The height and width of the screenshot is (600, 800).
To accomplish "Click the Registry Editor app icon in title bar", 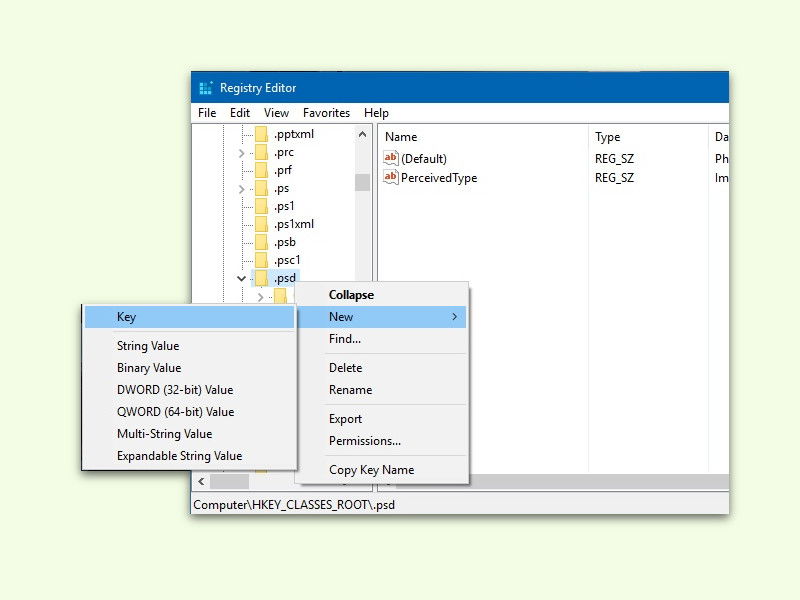I will pyautogui.click(x=206, y=88).
